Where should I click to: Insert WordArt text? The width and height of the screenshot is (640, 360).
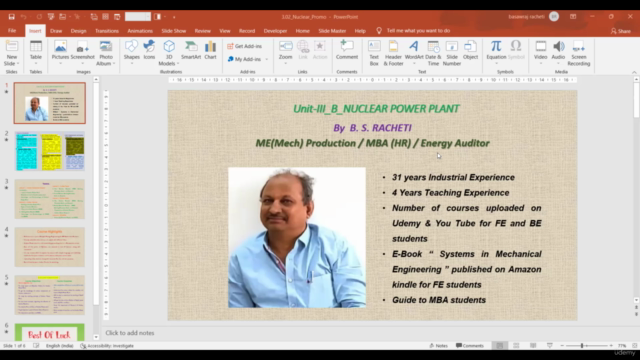[414, 53]
